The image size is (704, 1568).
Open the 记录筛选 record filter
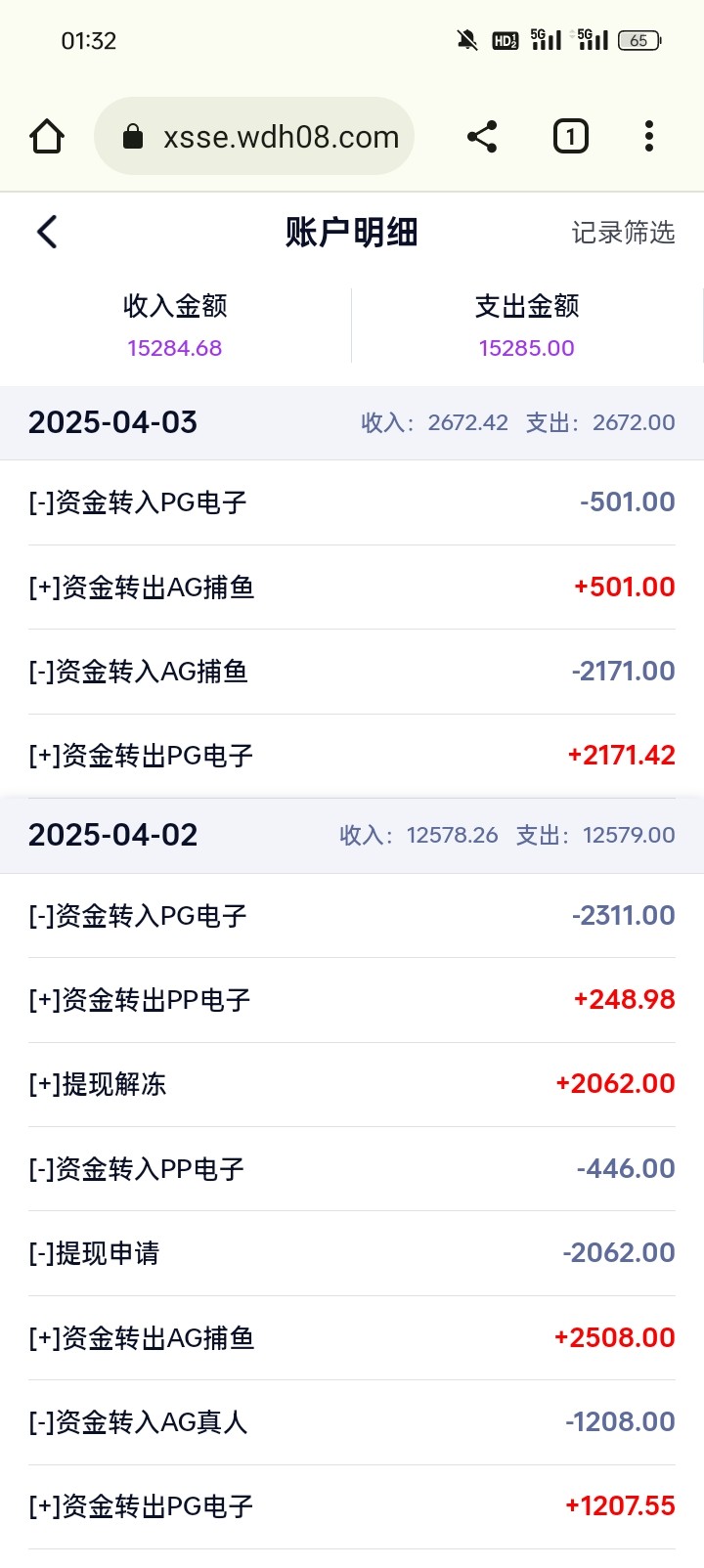(623, 233)
